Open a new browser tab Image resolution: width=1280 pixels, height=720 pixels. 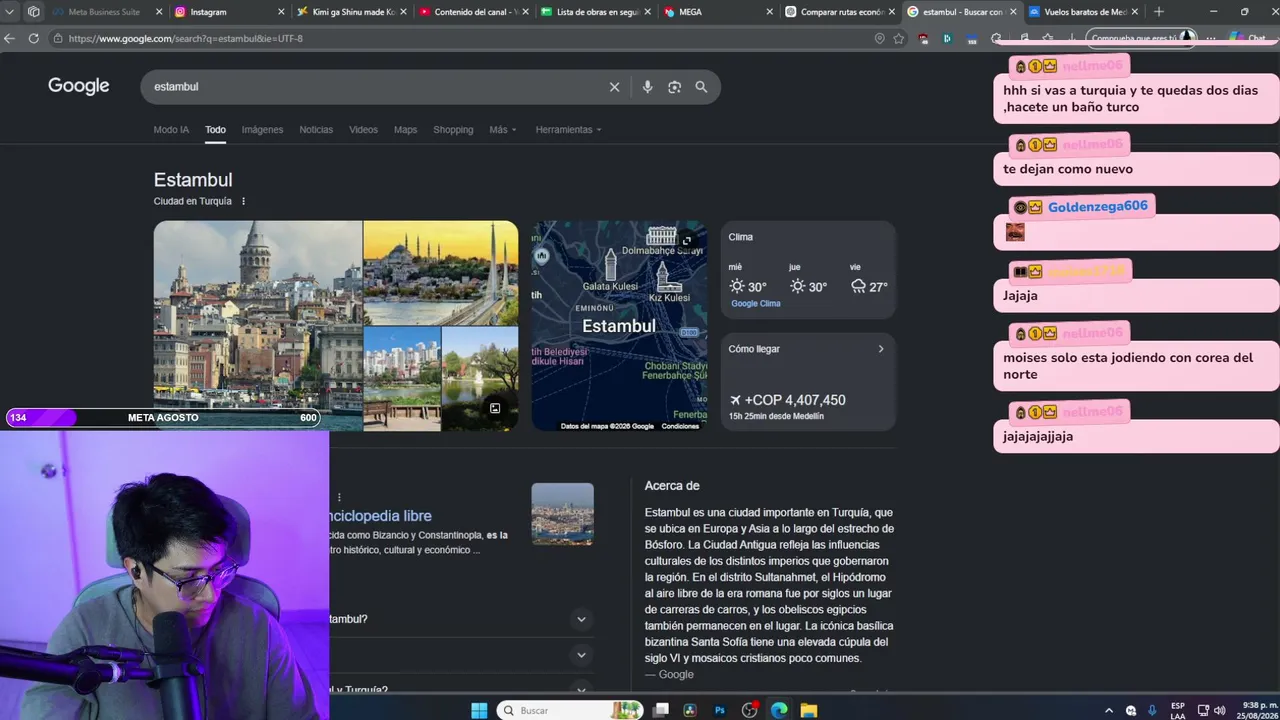click(x=1159, y=12)
